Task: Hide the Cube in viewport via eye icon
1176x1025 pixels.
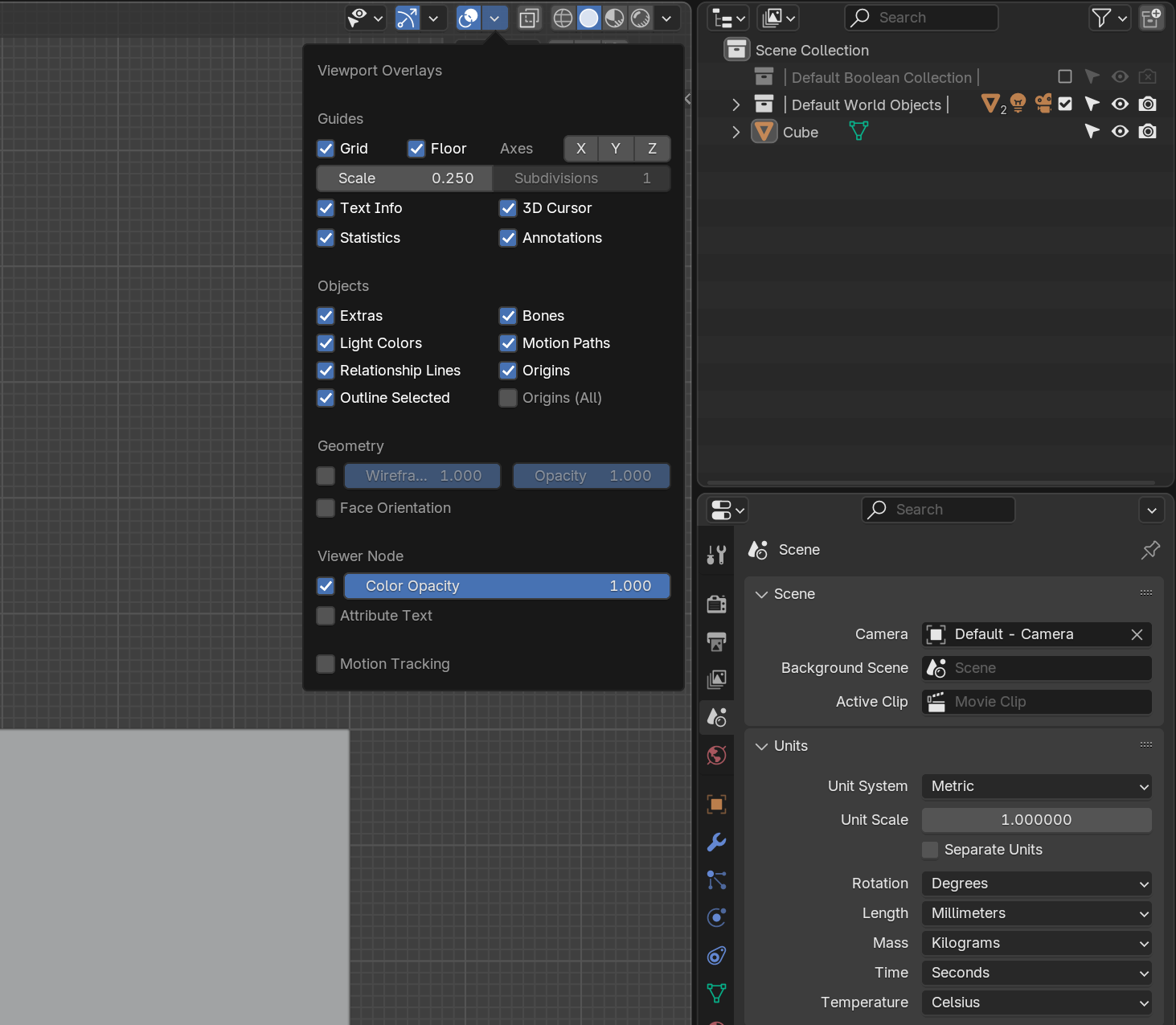Action: pos(1120,132)
